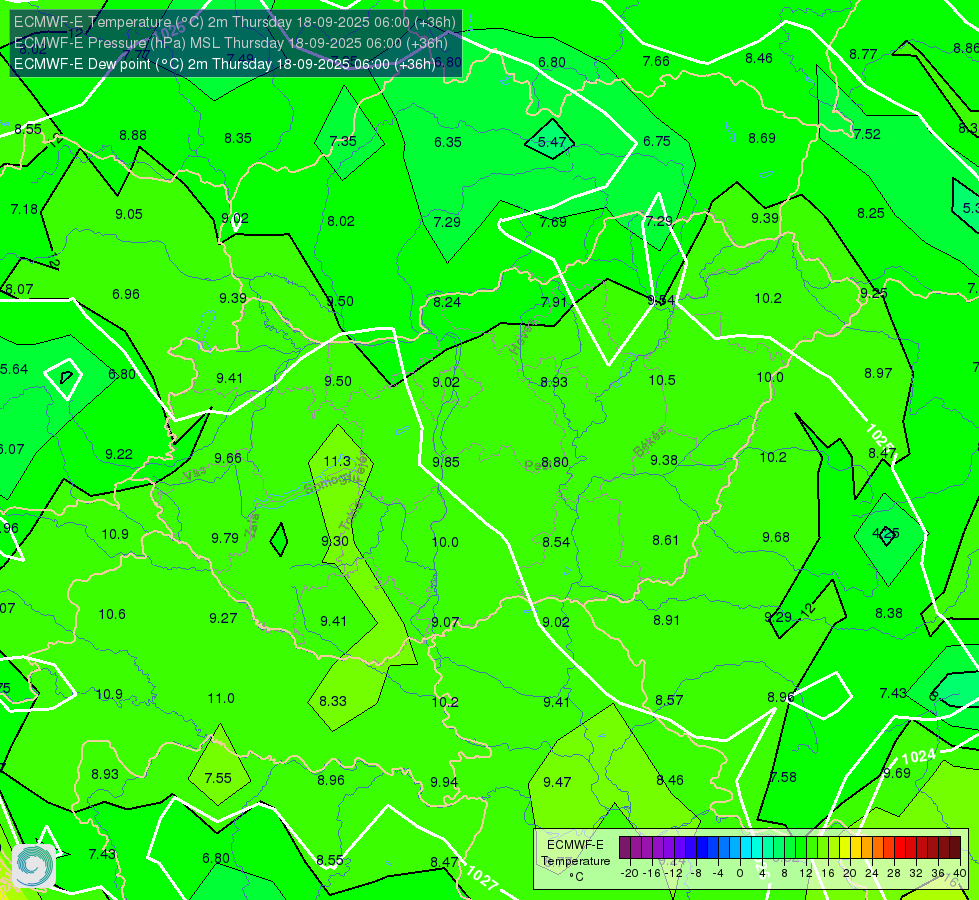Click the purple -20 °C legend swatch
This screenshot has height=900, width=979.
tap(625, 848)
